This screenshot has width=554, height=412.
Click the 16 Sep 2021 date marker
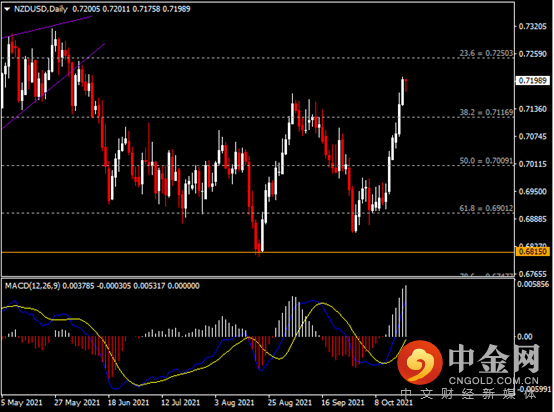(x=343, y=402)
